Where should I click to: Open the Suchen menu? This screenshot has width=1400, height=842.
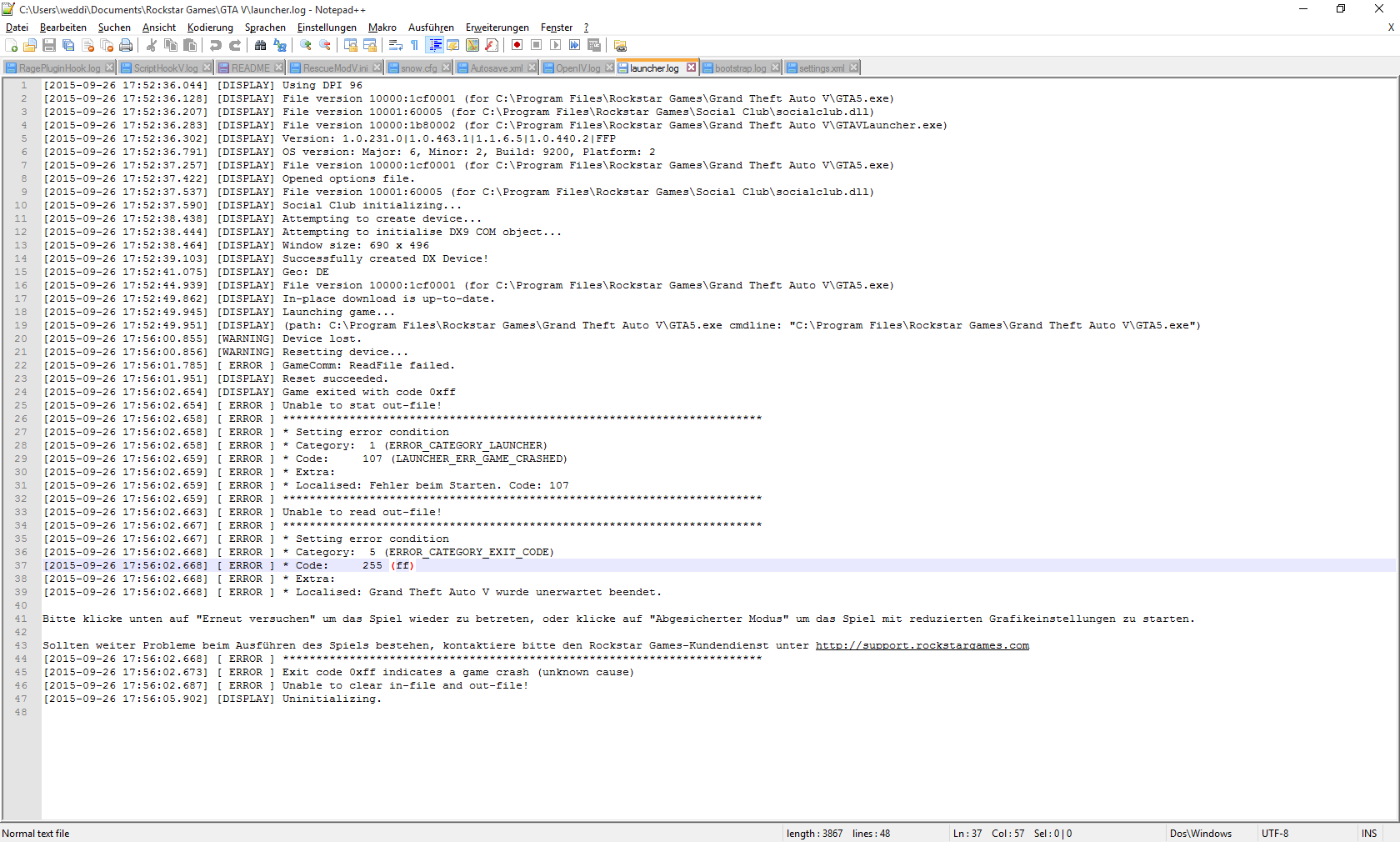[114, 28]
